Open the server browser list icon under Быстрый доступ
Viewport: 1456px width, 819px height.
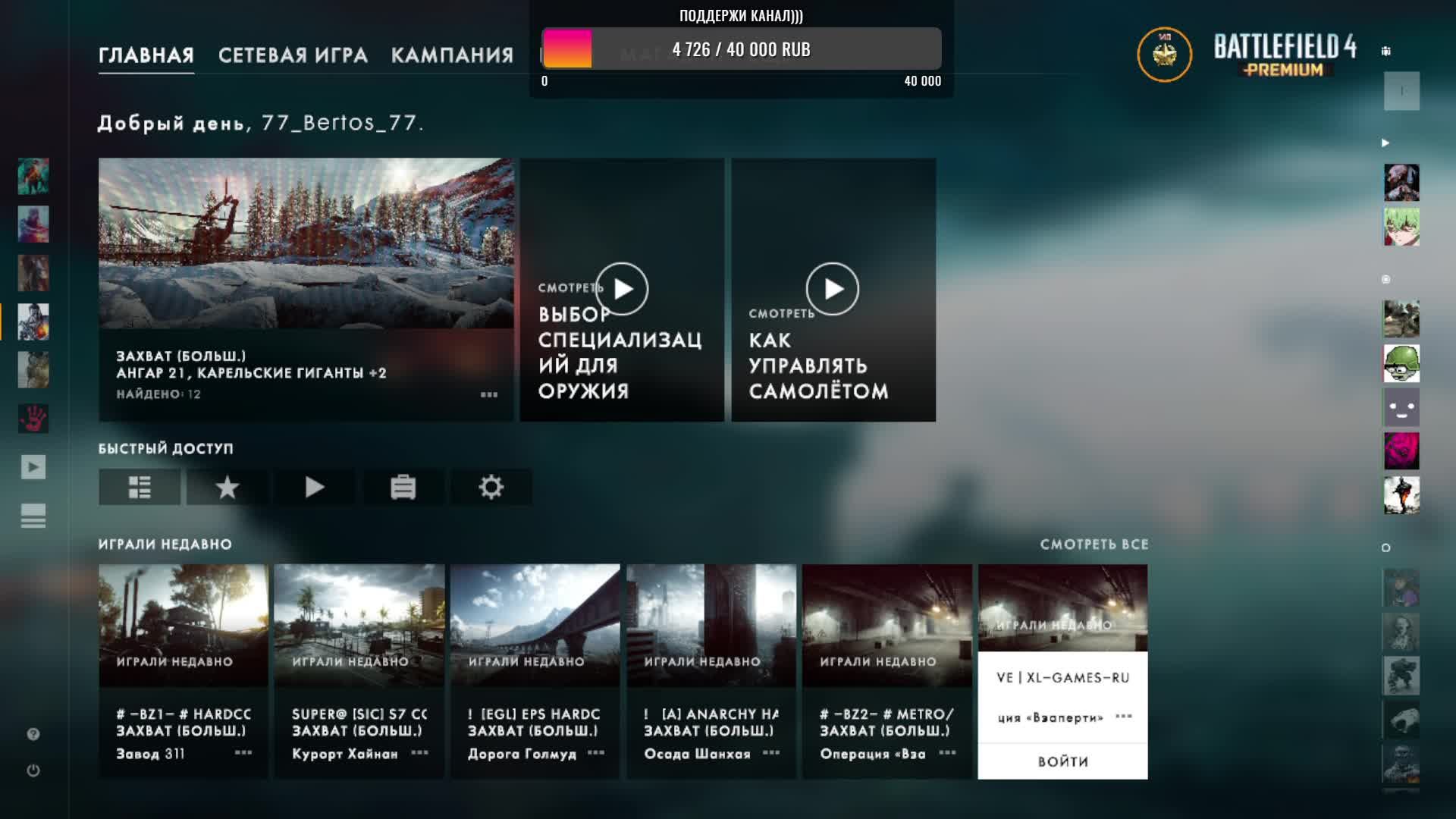[140, 487]
